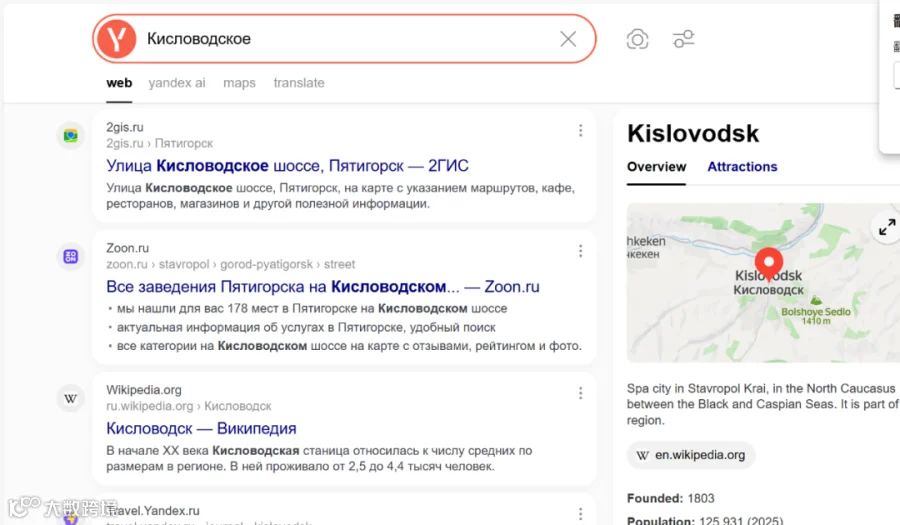Click the Zoon.ru favicon
Image resolution: width=900 pixels, height=525 pixels.
click(x=71, y=256)
